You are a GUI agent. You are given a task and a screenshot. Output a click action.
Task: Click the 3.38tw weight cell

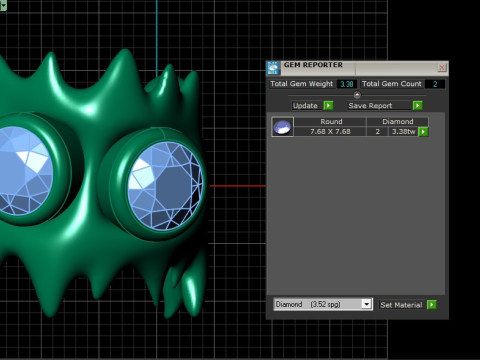click(x=403, y=132)
